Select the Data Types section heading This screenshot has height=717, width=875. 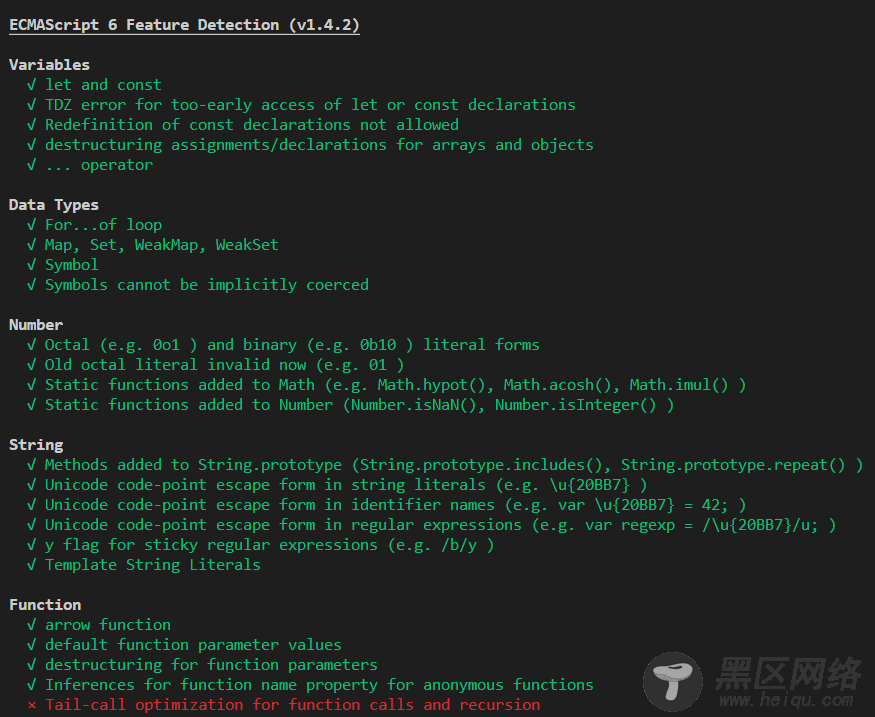(54, 205)
